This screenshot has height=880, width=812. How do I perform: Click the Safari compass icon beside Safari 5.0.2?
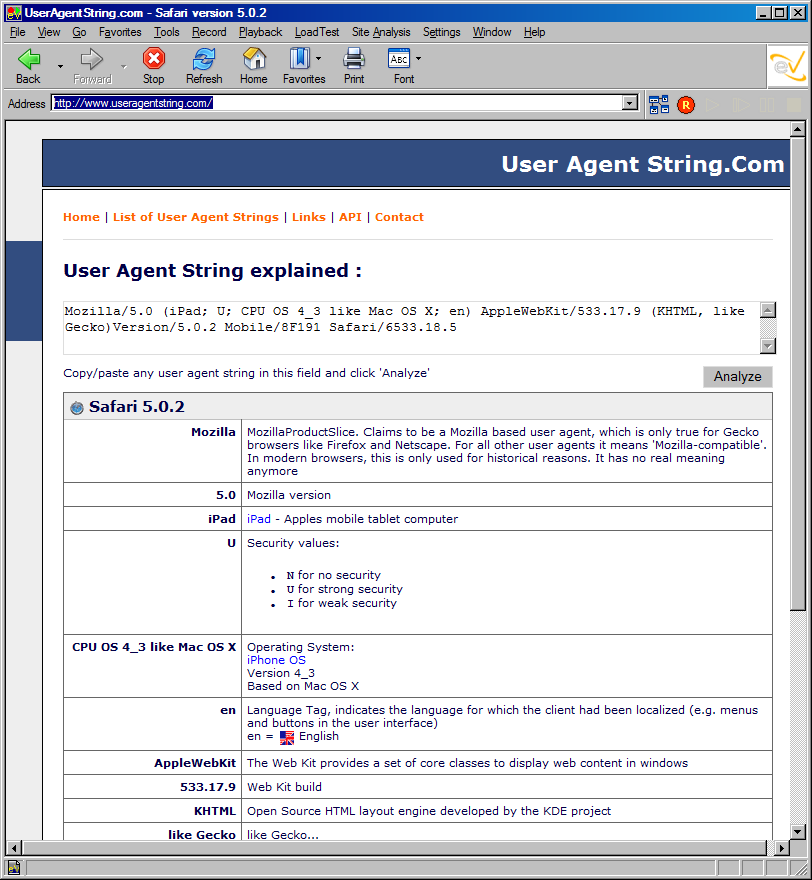pos(77,408)
